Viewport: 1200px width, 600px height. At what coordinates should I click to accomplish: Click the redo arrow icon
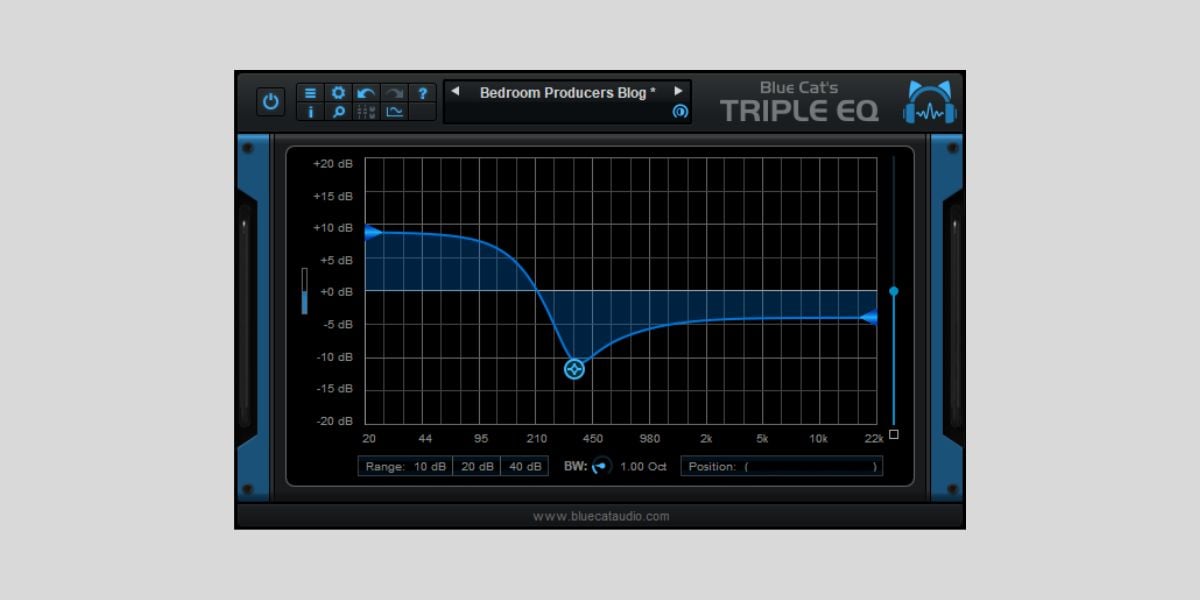pyautogui.click(x=394, y=93)
